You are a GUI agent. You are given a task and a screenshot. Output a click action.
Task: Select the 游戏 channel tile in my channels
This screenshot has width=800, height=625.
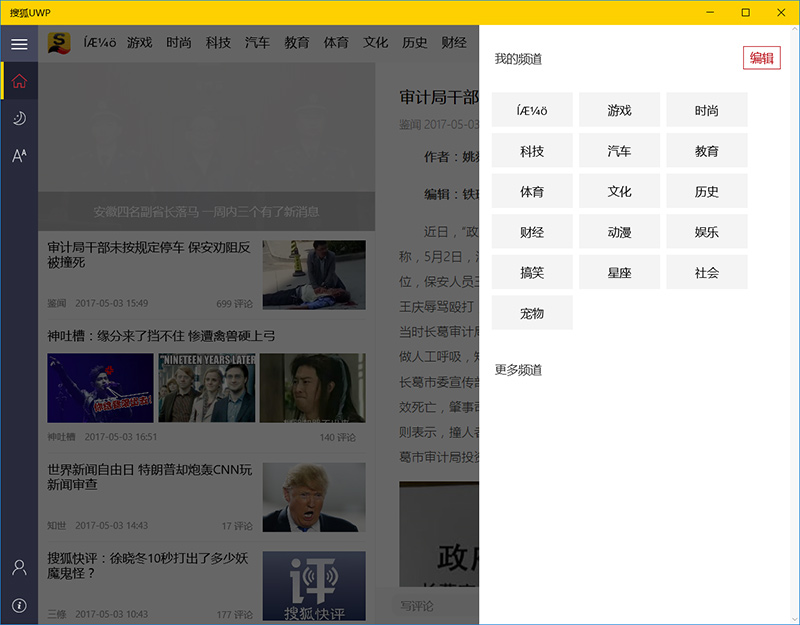click(619, 110)
